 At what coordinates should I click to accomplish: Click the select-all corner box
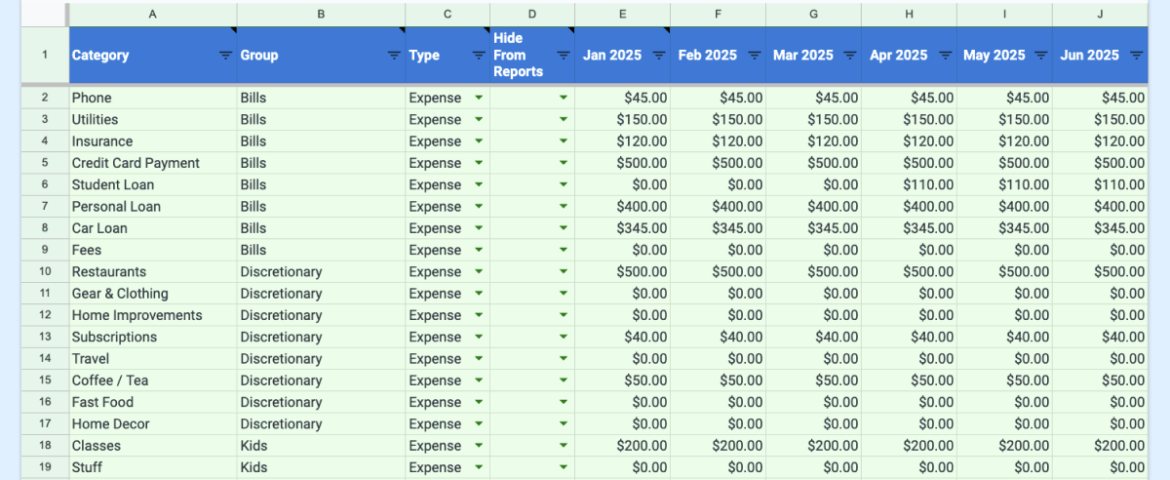tap(45, 14)
